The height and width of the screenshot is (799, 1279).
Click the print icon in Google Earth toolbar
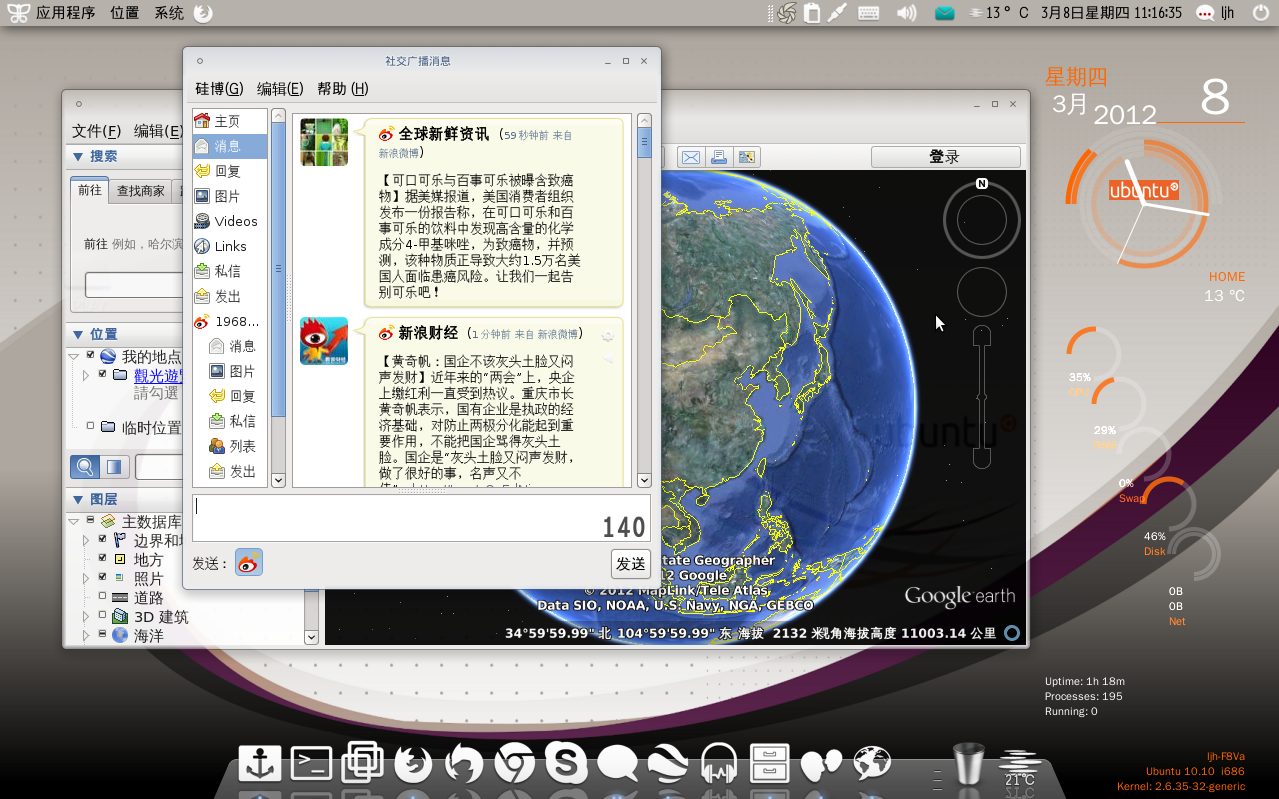718,157
